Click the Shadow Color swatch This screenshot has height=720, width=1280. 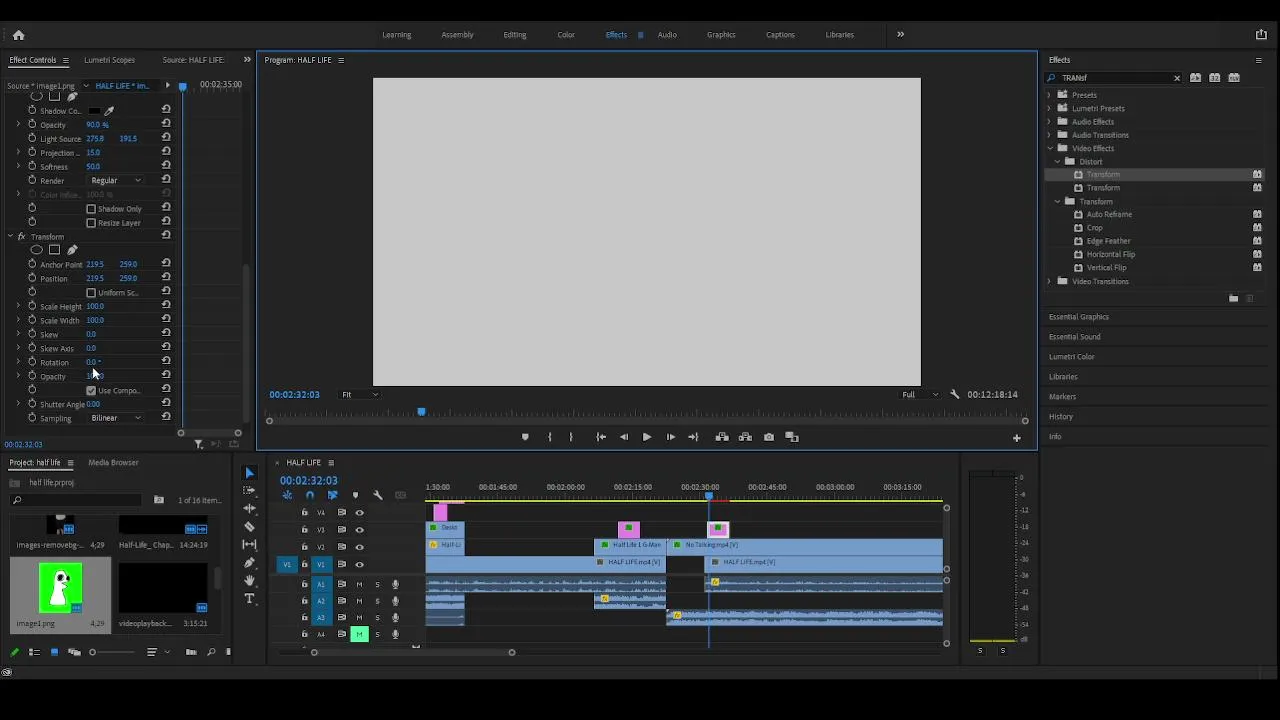tap(95, 111)
